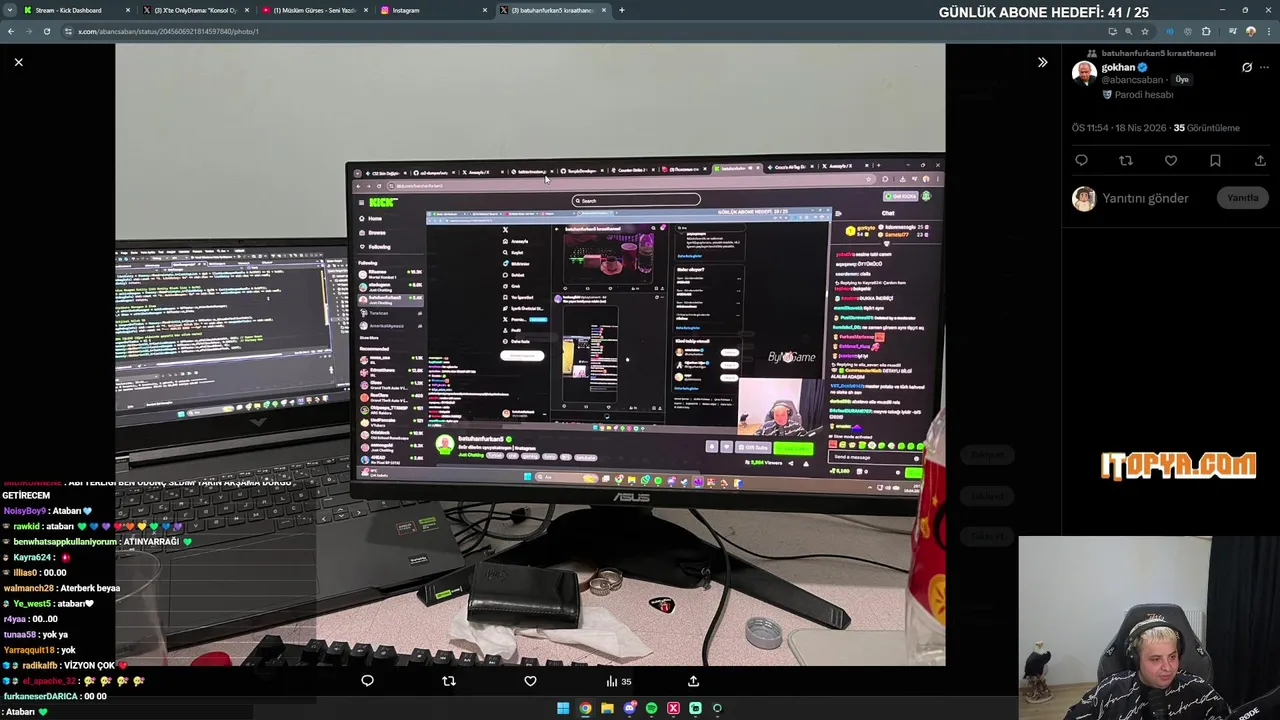Open the gokhan display name link

point(1118,67)
